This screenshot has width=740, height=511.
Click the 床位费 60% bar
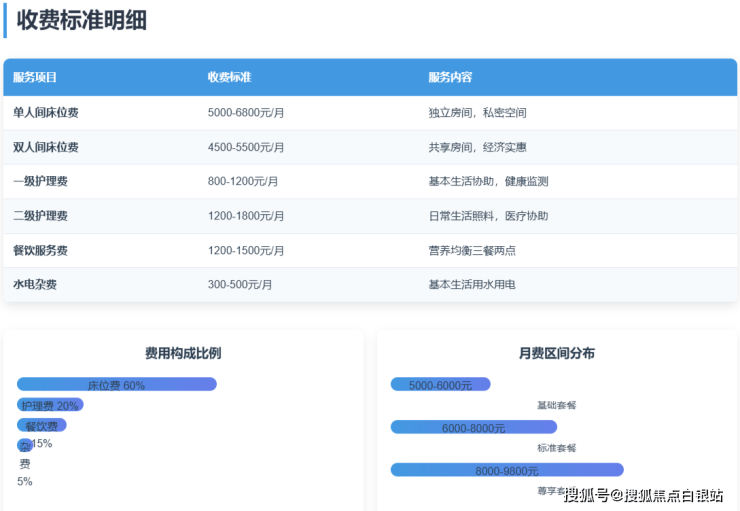117,384
